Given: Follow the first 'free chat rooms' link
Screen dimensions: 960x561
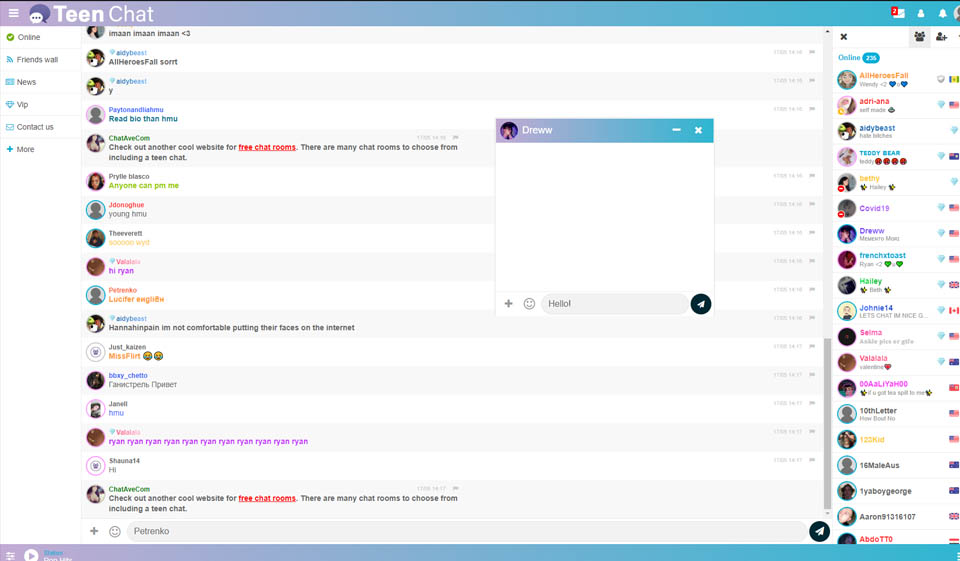Looking at the screenshot, I should (x=267, y=147).
